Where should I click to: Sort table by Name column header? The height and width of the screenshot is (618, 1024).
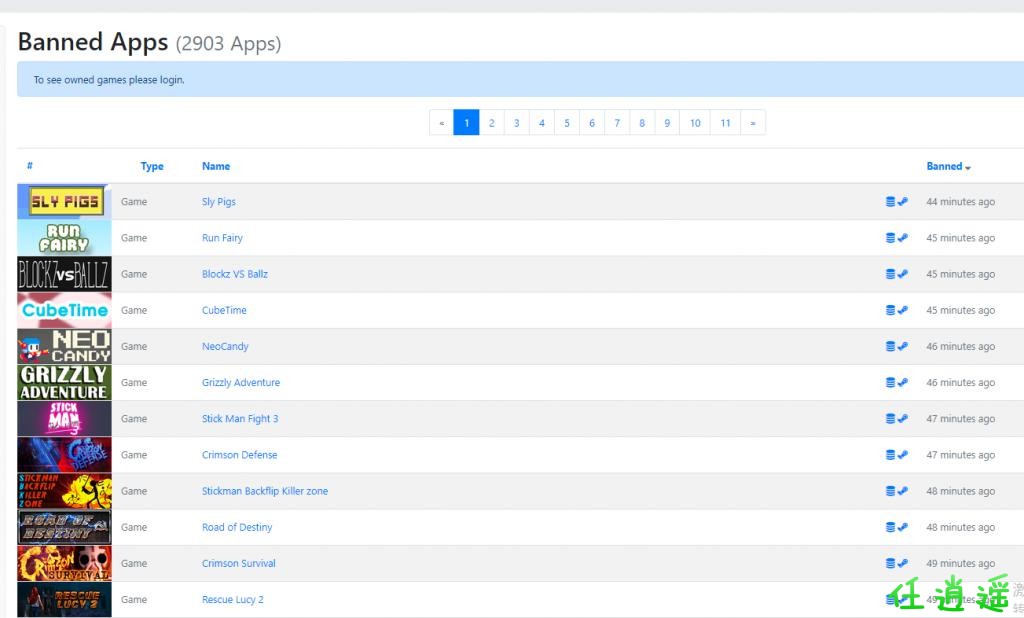coord(216,166)
